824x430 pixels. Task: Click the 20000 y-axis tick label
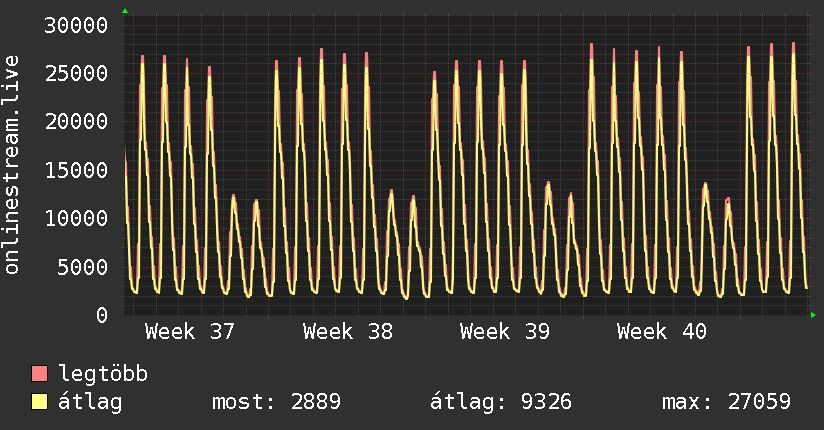[76, 122]
